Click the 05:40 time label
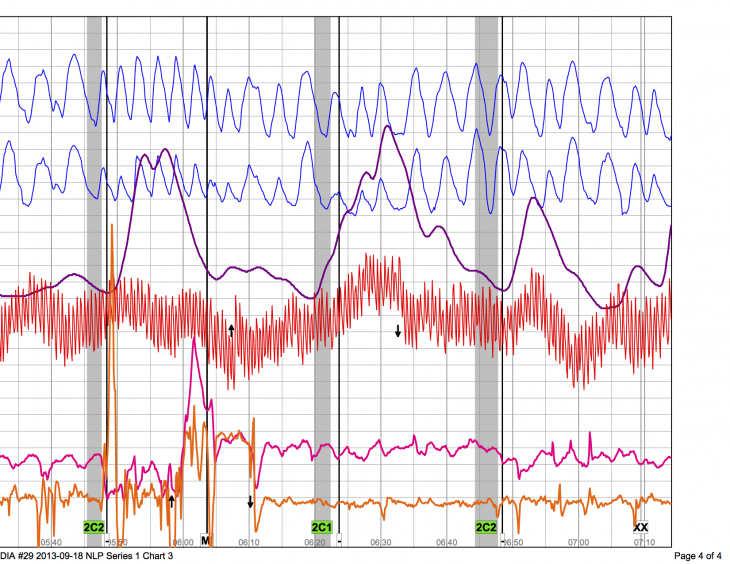730x564 pixels. click(x=51, y=541)
